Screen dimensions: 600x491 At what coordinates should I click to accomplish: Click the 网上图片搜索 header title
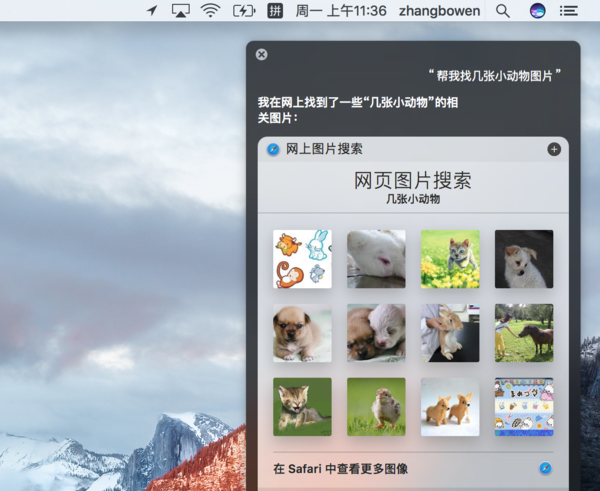324,149
